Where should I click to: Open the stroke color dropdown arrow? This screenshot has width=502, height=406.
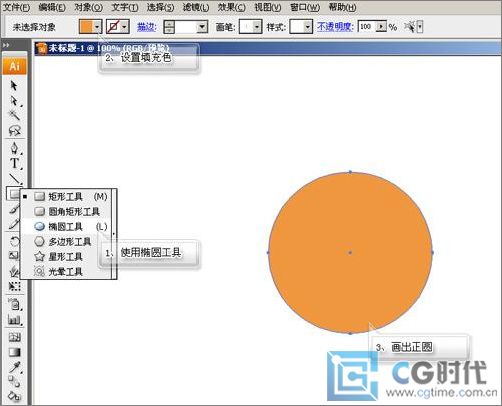125,27
